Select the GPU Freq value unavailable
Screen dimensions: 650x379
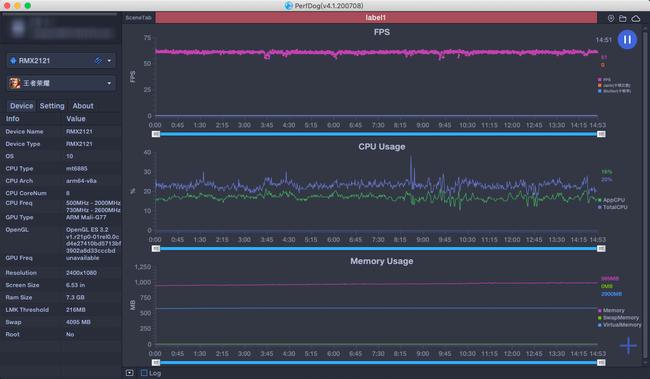(x=82, y=258)
